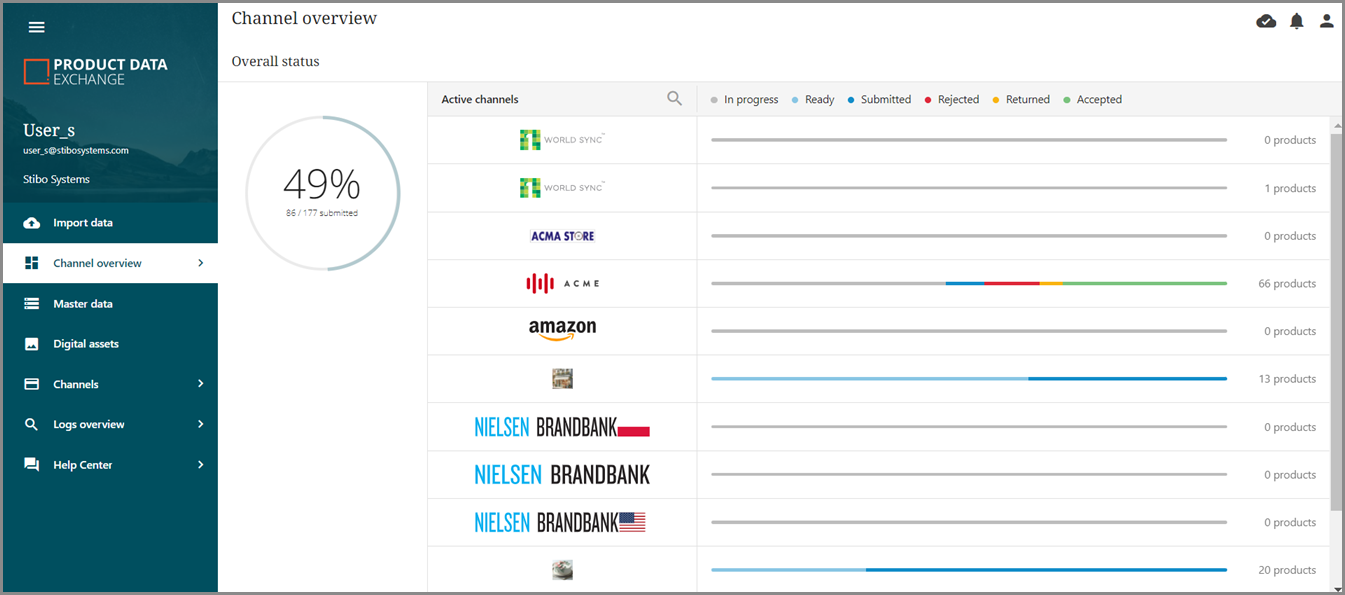The width and height of the screenshot is (1345, 595).
Task: Open the hamburger menu icon
Action: (x=36, y=27)
